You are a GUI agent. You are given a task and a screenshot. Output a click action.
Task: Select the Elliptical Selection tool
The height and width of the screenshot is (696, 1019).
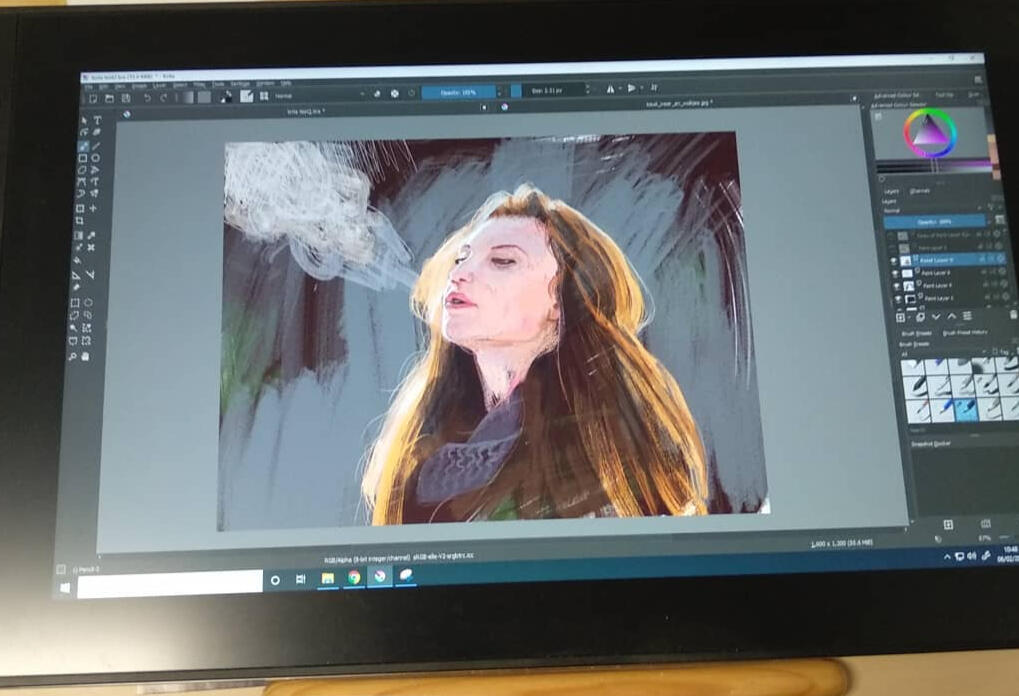pyautogui.click(x=88, y=303)
